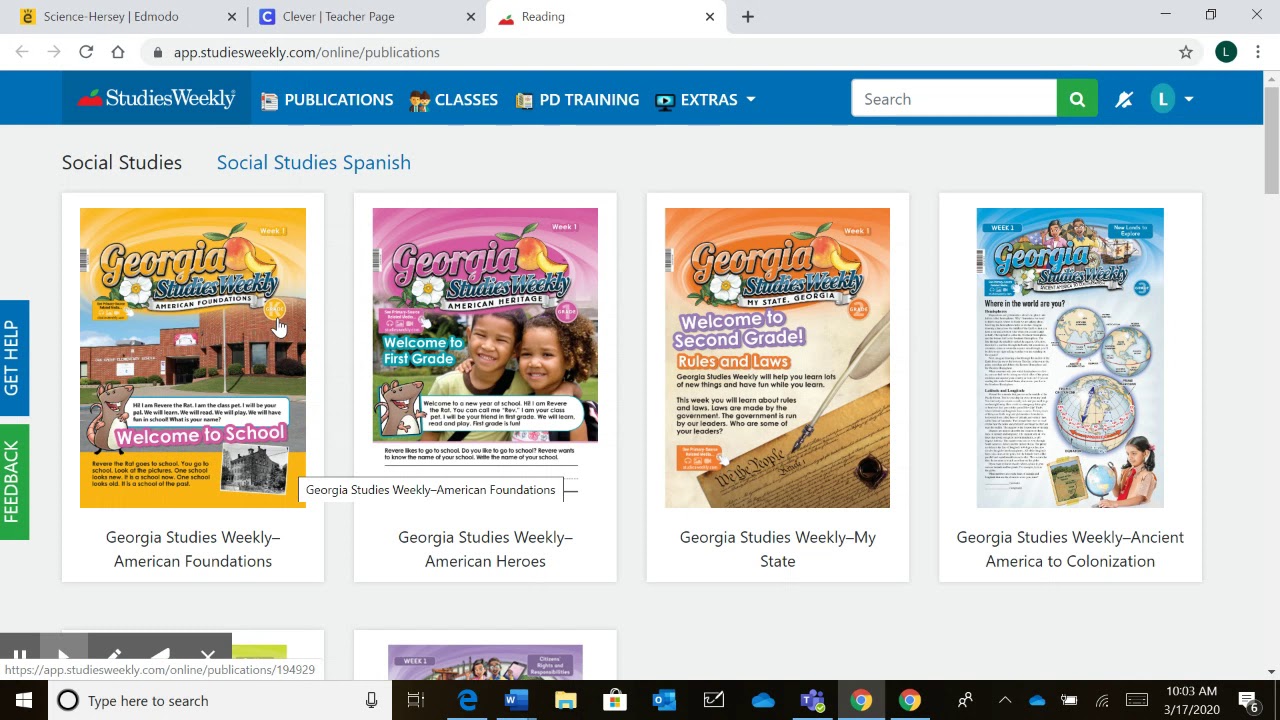This screenshot has height=720, width=1280.
Task: Click the Where in the World cover thumbnail
Action: click(1070, 358)
